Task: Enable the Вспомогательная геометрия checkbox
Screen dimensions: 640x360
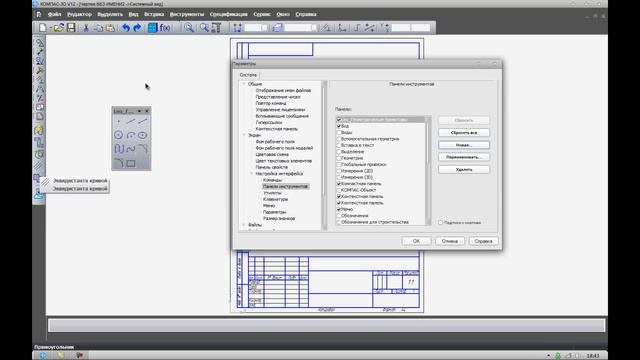Action: coord(339,139)
